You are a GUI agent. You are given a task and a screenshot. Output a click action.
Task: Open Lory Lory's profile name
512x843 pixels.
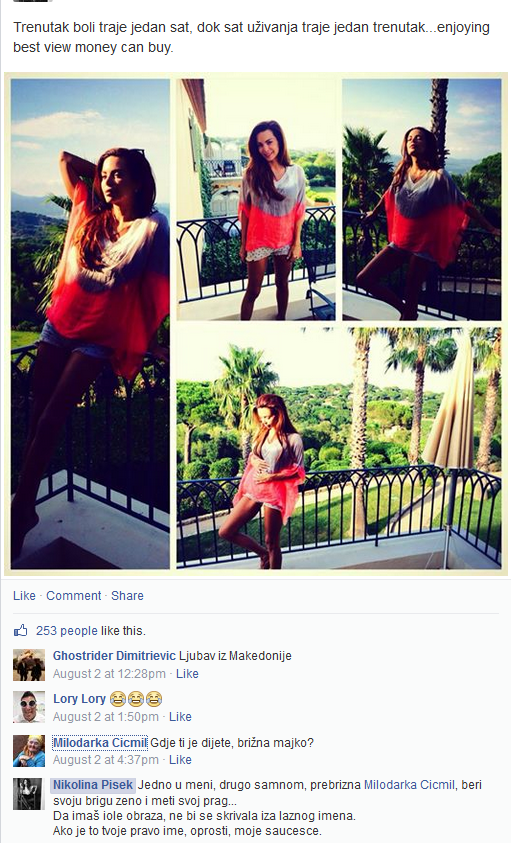[x=79, y=699]
